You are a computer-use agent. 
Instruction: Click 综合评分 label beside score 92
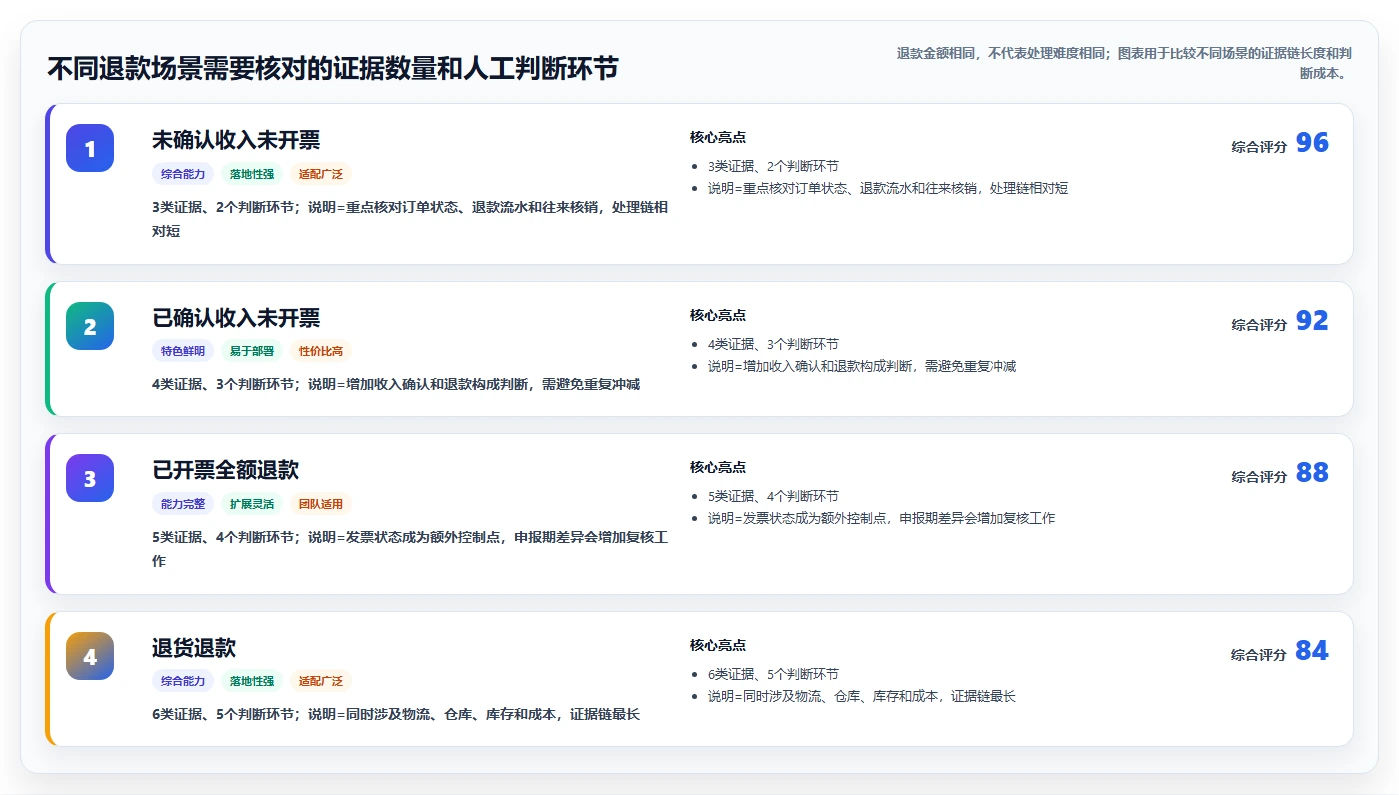[1259, 325]
